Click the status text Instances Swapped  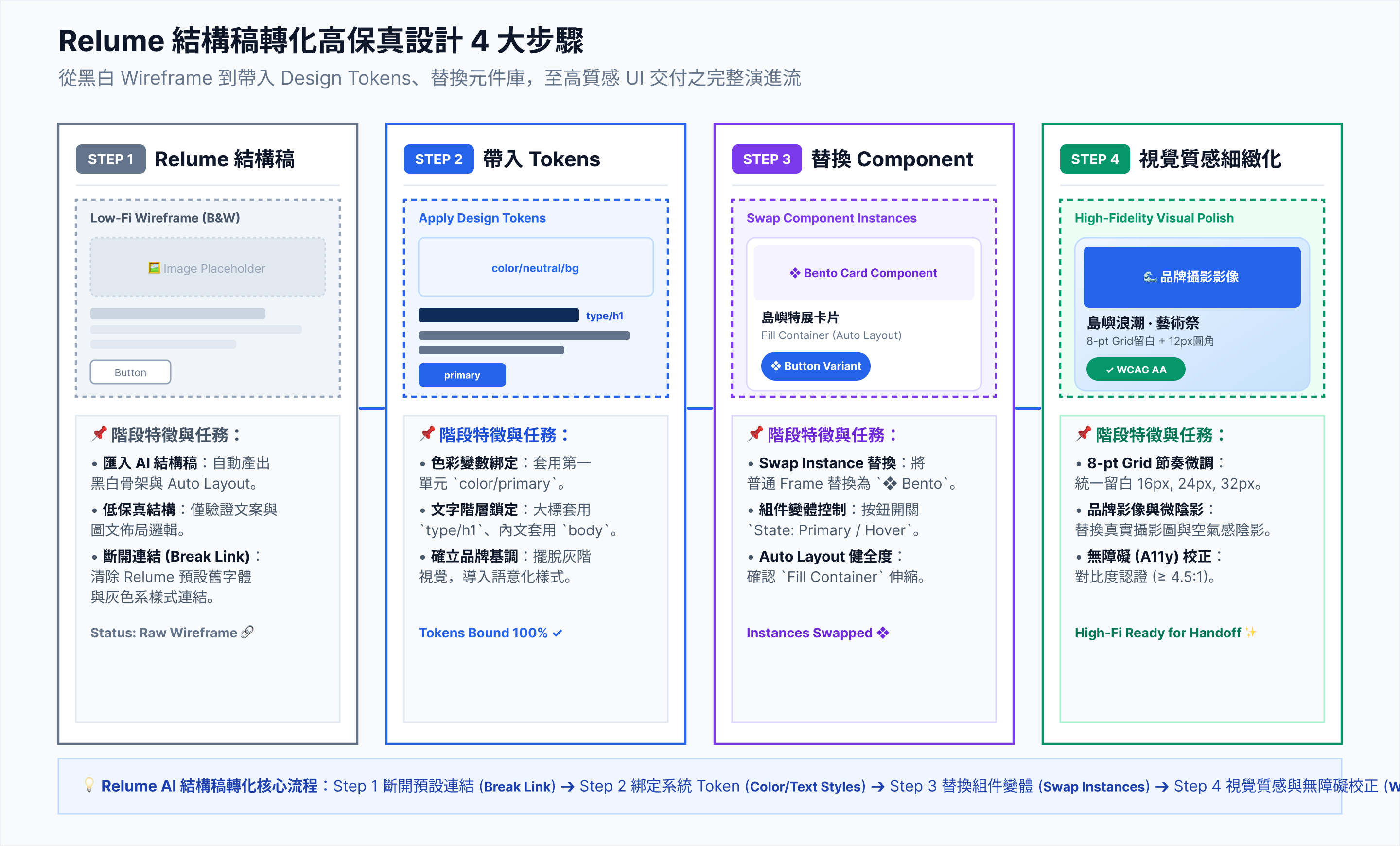(x=809, y=633)
